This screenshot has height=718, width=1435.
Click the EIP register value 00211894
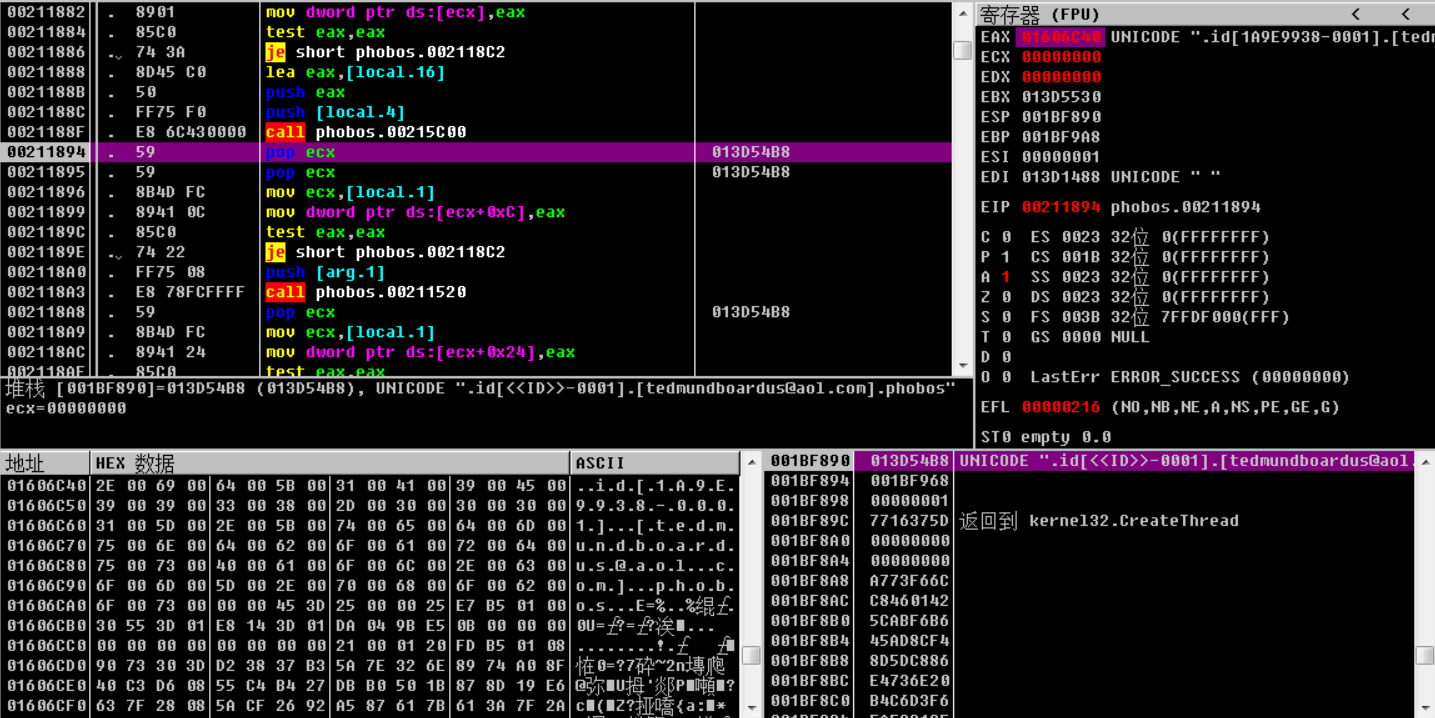tap(1061, 207)
